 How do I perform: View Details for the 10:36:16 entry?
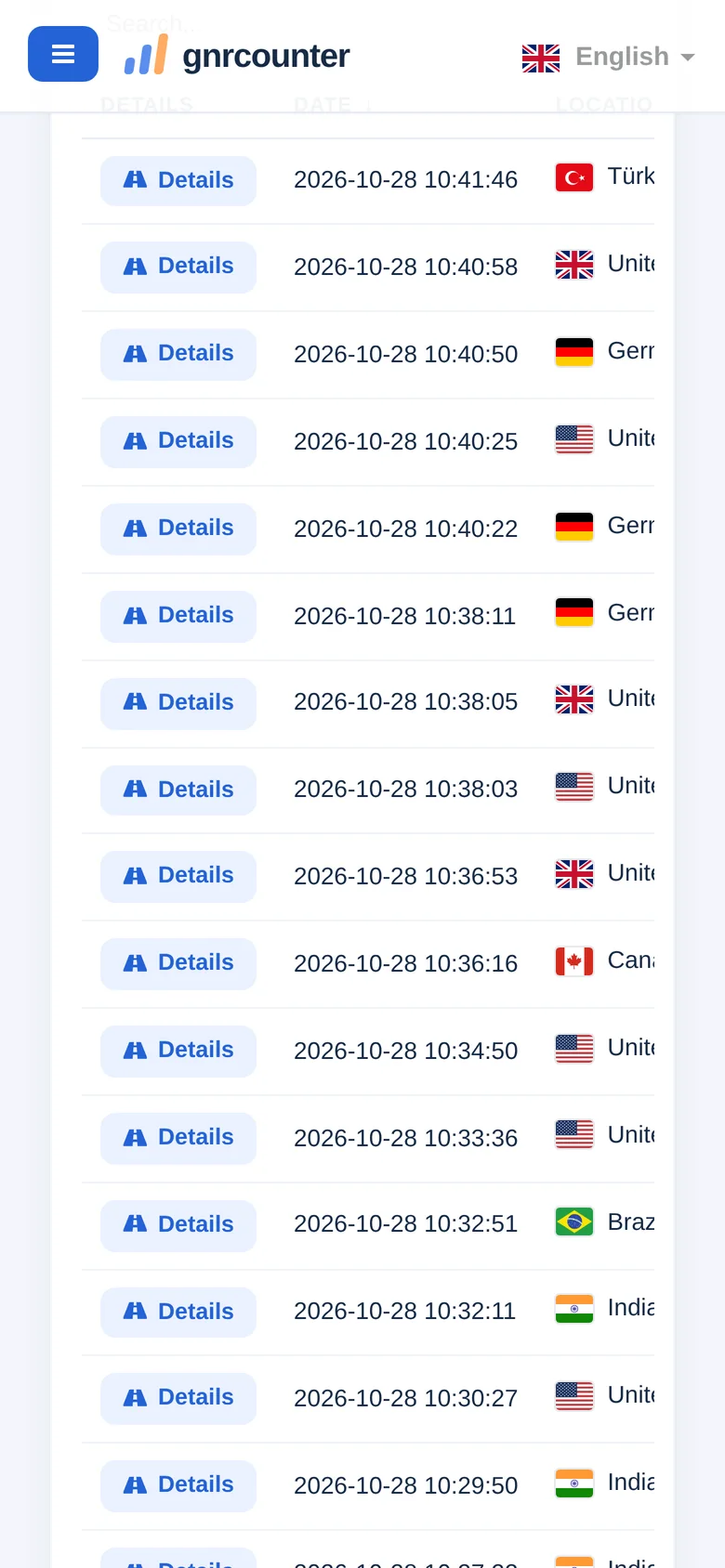pyautogui.click(x=178, y=963)
